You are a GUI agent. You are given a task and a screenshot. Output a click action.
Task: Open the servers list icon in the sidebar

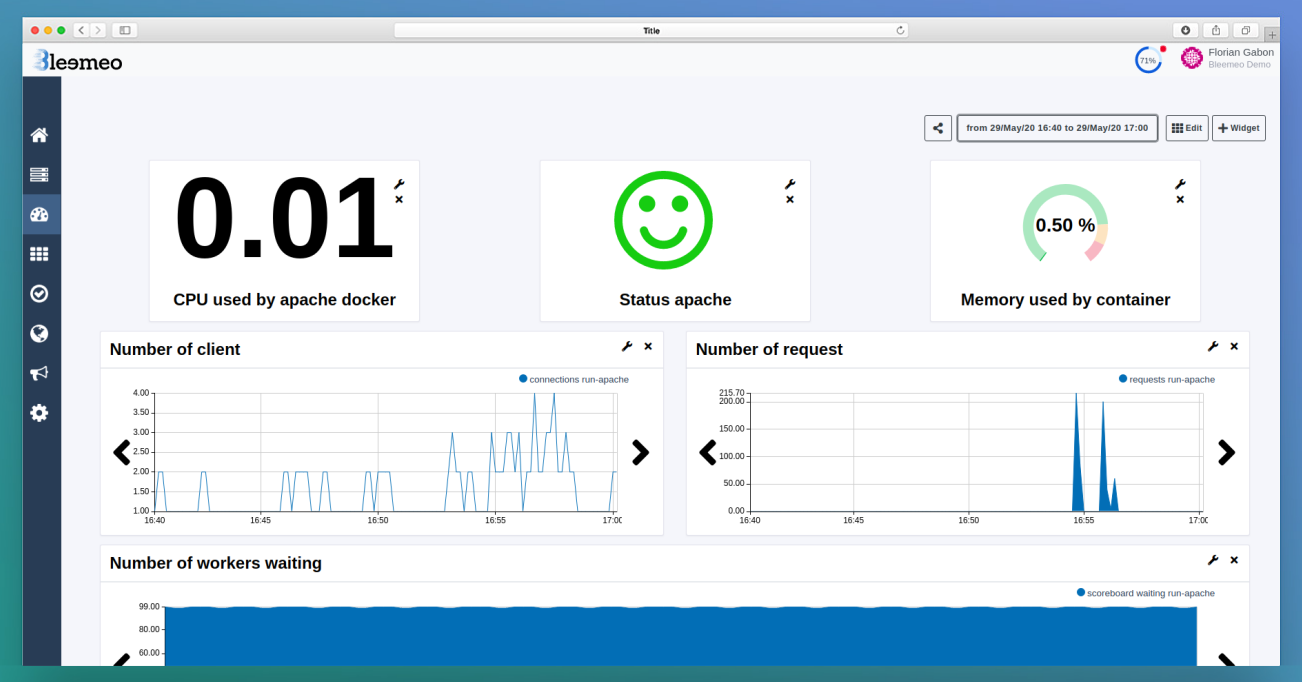coord(39,174)
